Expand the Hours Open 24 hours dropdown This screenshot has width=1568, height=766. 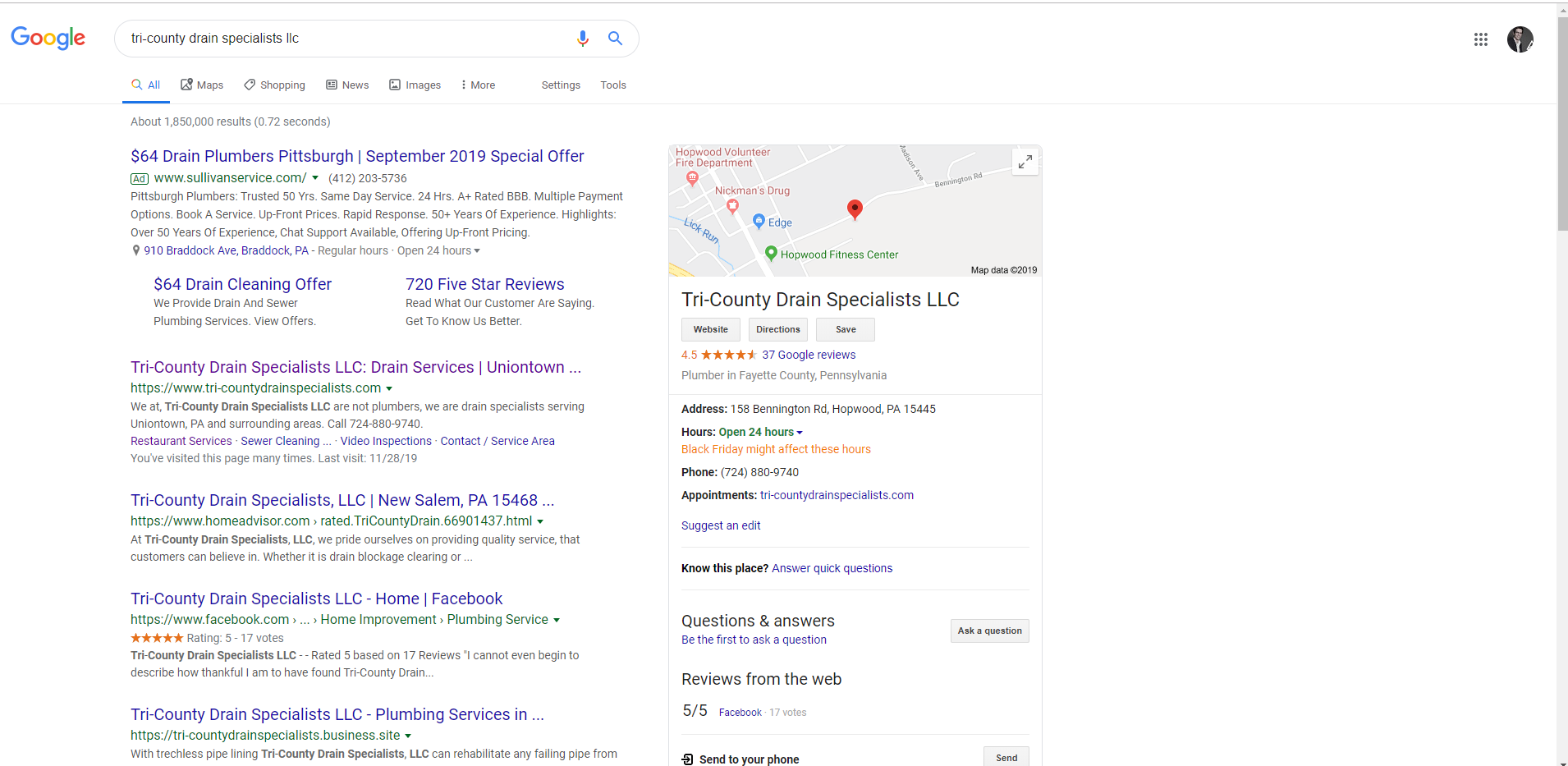800,433
